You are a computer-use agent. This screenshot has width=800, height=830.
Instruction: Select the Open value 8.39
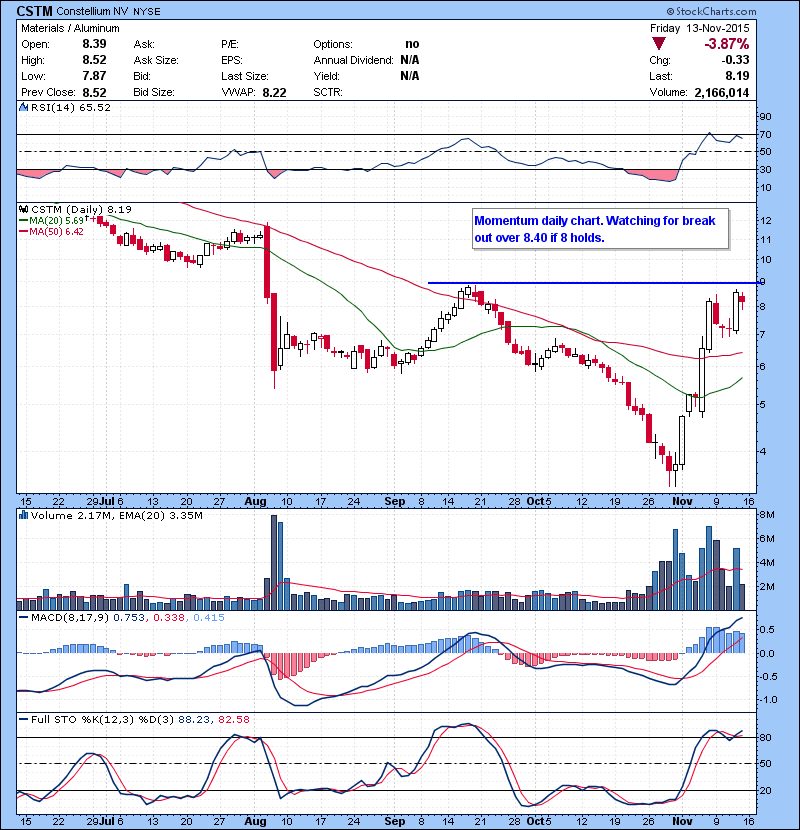point(94,44)
